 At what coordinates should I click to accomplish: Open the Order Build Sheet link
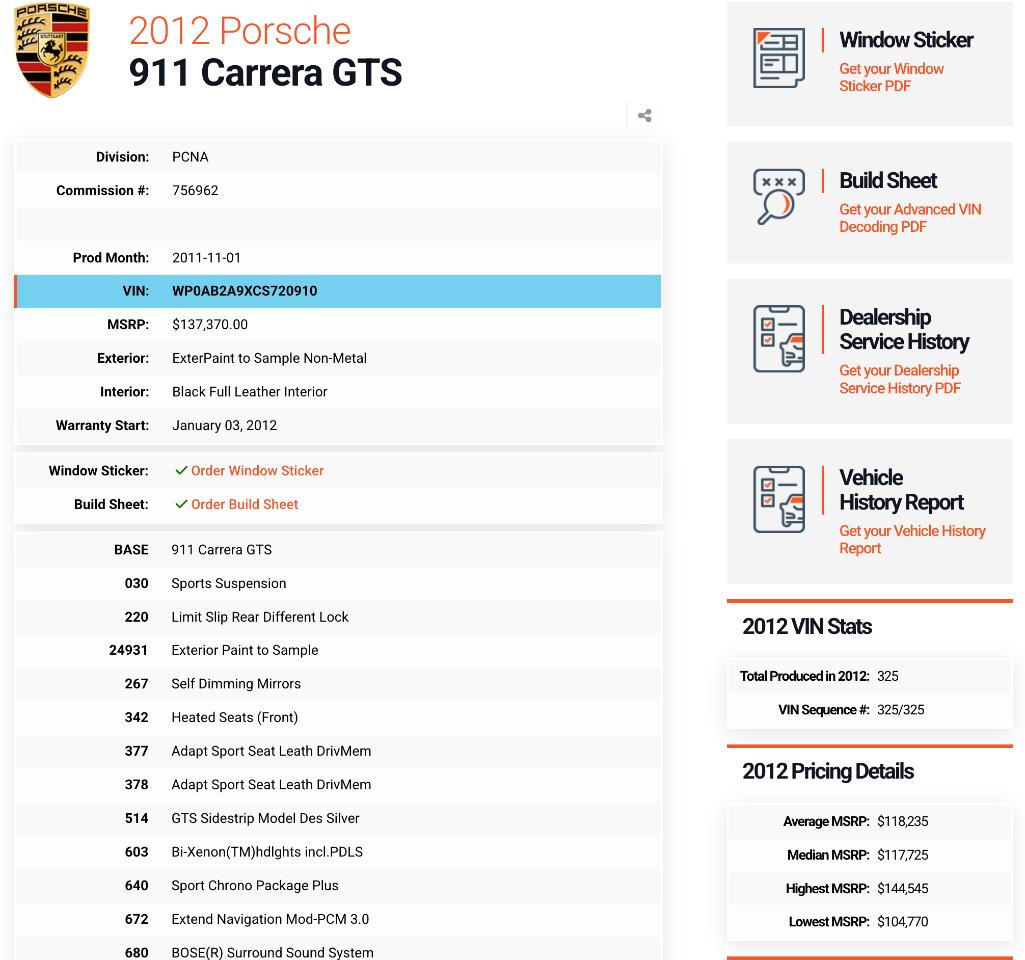[x=244, y=505]
